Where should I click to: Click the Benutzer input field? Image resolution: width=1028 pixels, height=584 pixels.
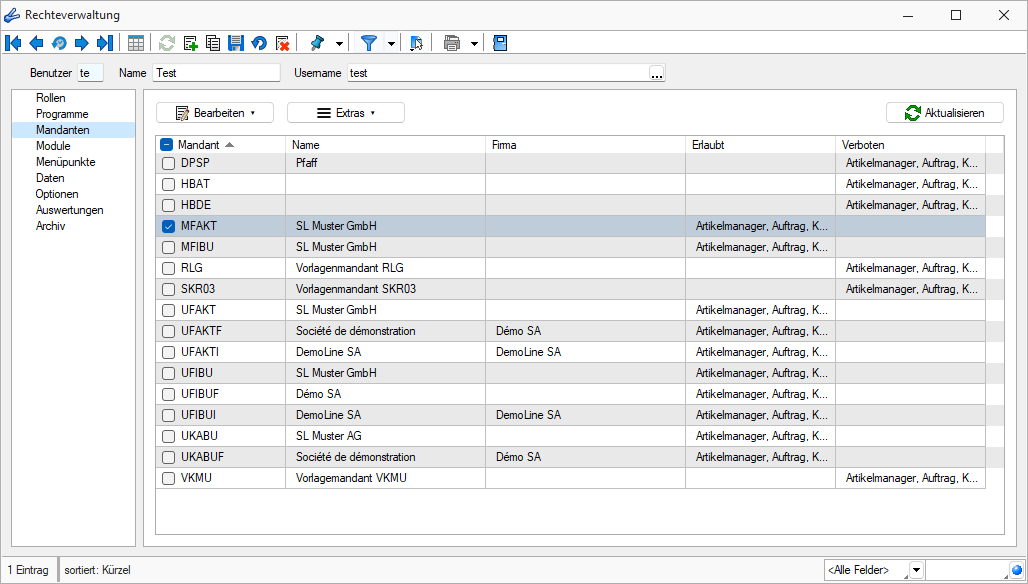(x=90, y=73)
